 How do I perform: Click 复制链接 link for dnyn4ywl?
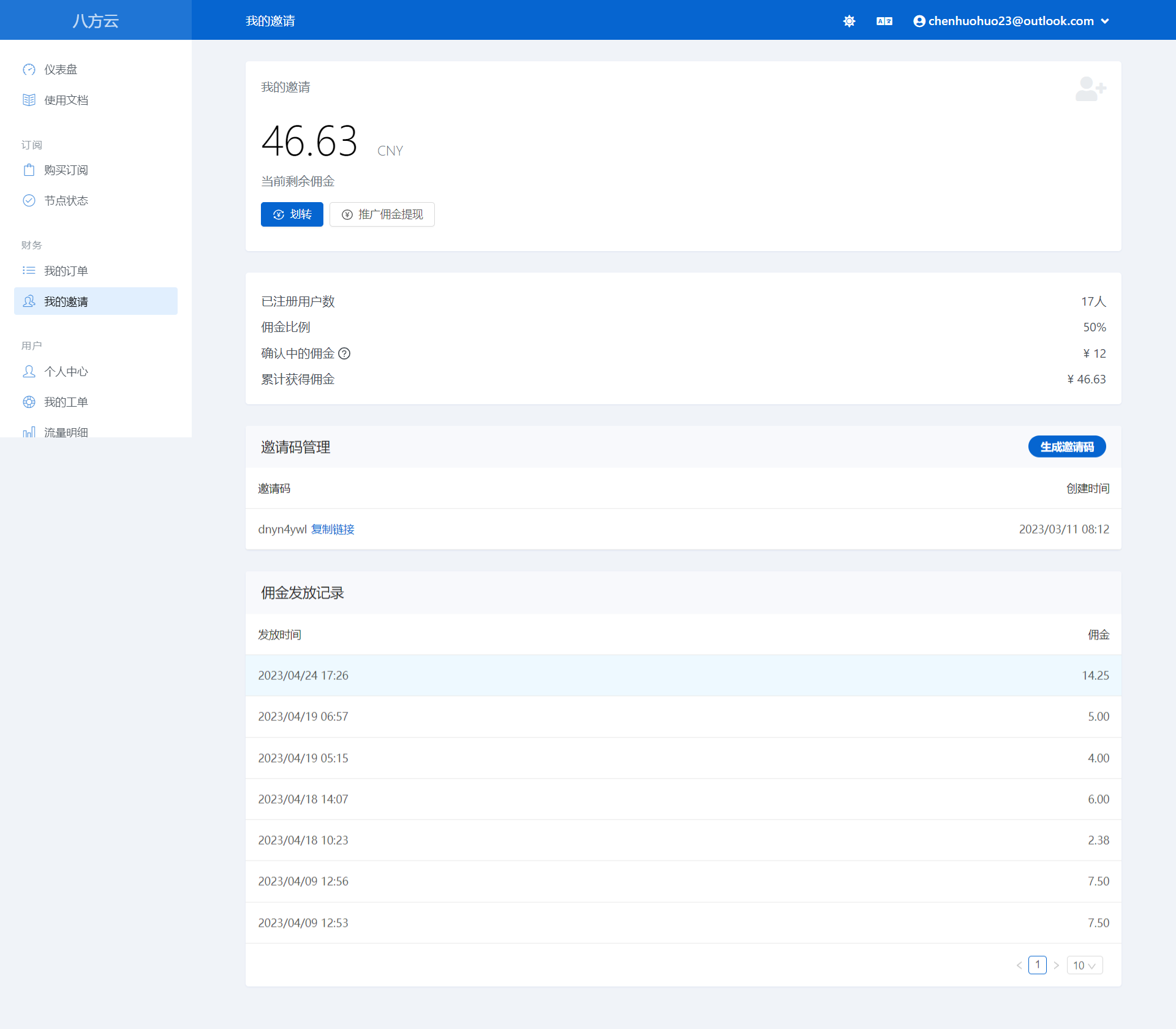pyautogui.click(x=333, y=529)
